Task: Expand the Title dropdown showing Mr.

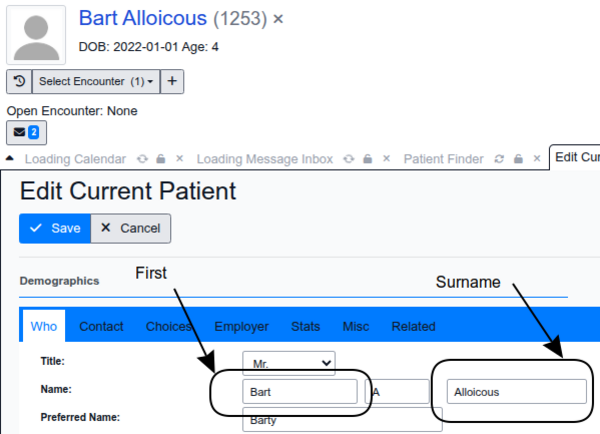Action: (x=289, y=361)
